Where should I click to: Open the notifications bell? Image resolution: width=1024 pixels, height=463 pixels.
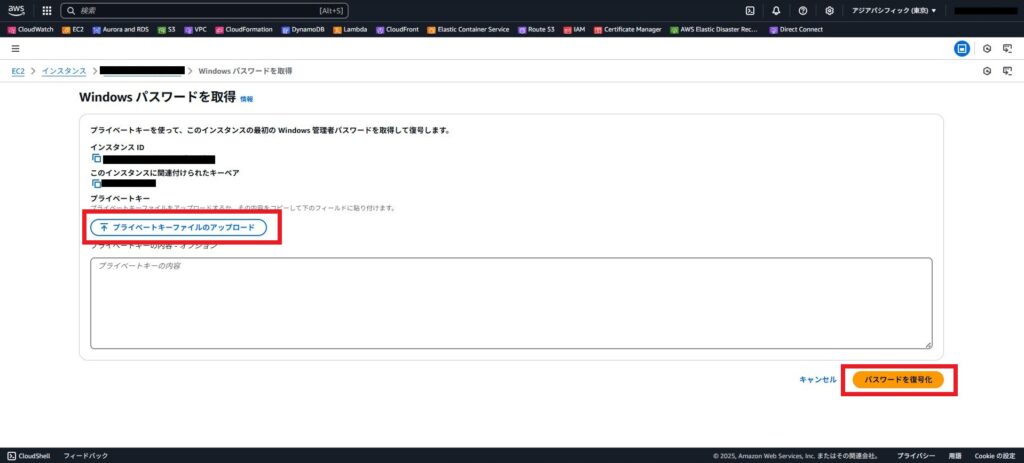pos(776,10)
